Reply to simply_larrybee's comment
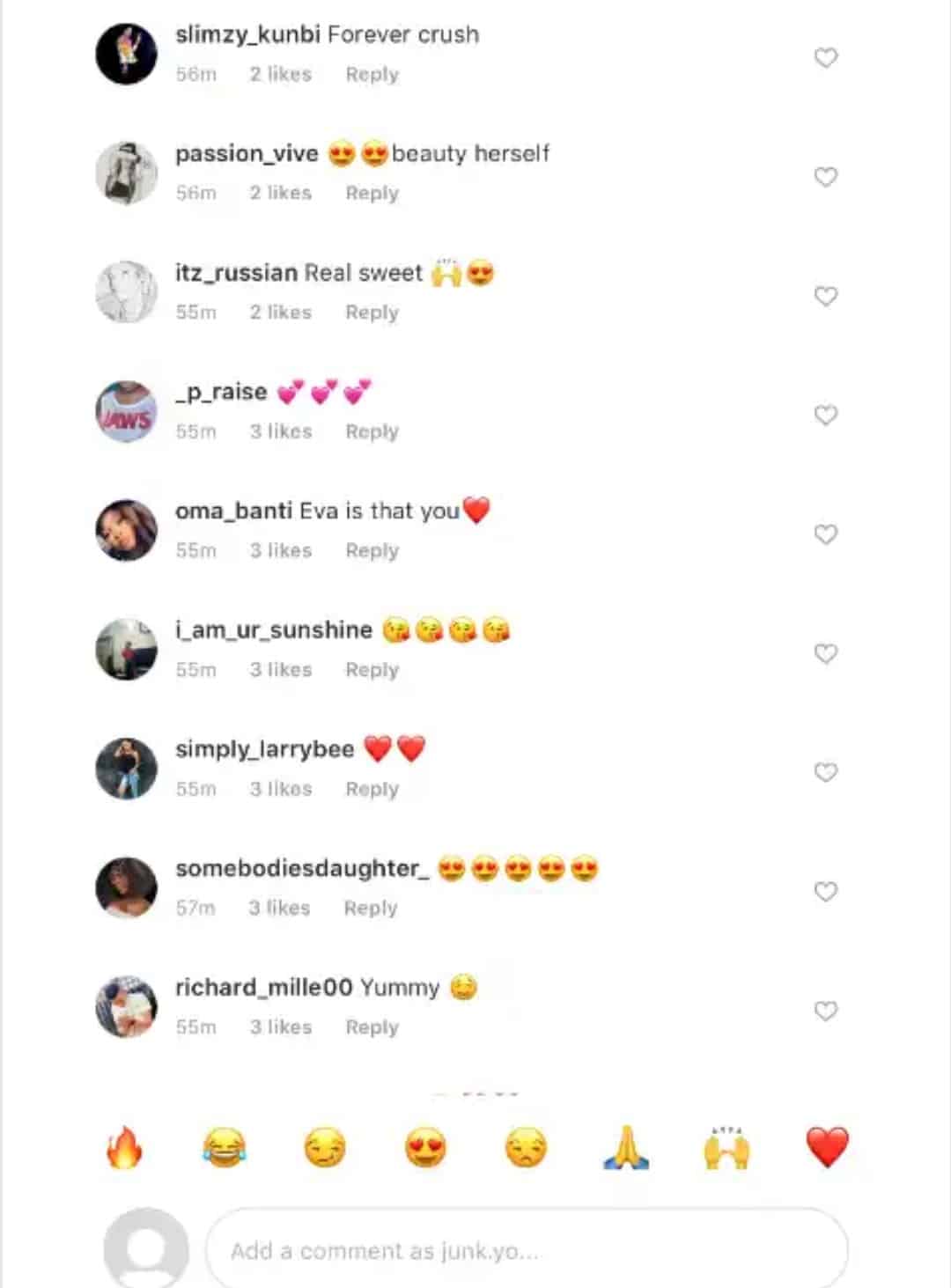The width and height of the screenshot is (951, 1288). 372,789
